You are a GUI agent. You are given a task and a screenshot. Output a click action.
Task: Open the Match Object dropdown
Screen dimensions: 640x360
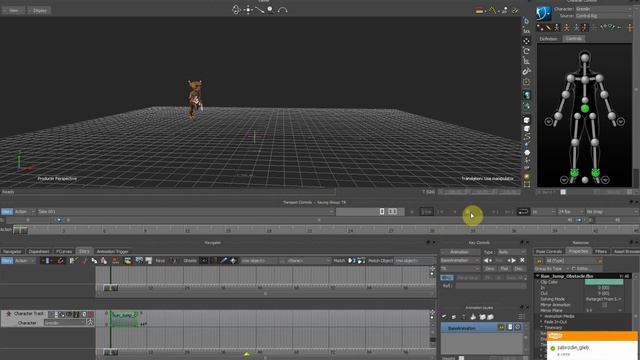click(415, 260)
